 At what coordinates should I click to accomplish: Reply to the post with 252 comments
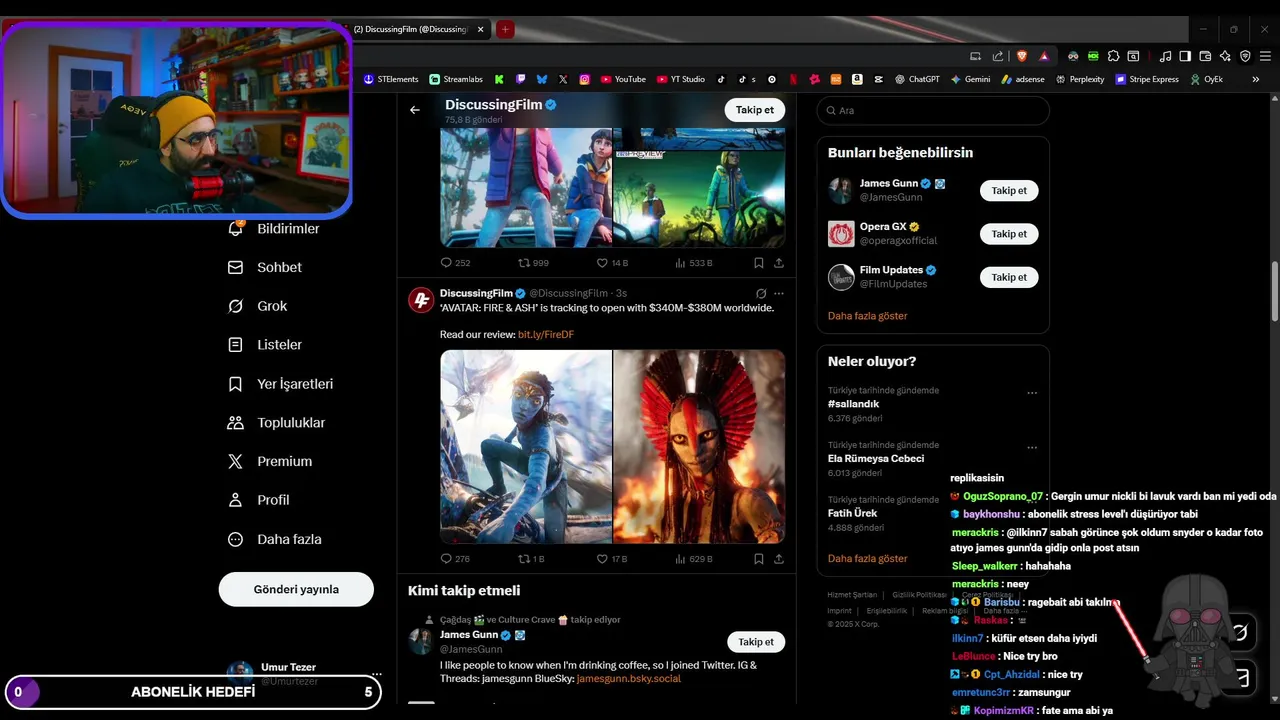(455, 263)
